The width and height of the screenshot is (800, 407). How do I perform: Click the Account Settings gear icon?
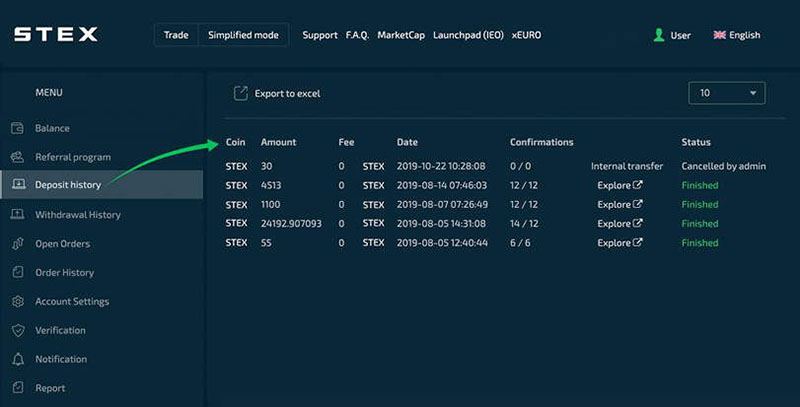coord(18,301)
